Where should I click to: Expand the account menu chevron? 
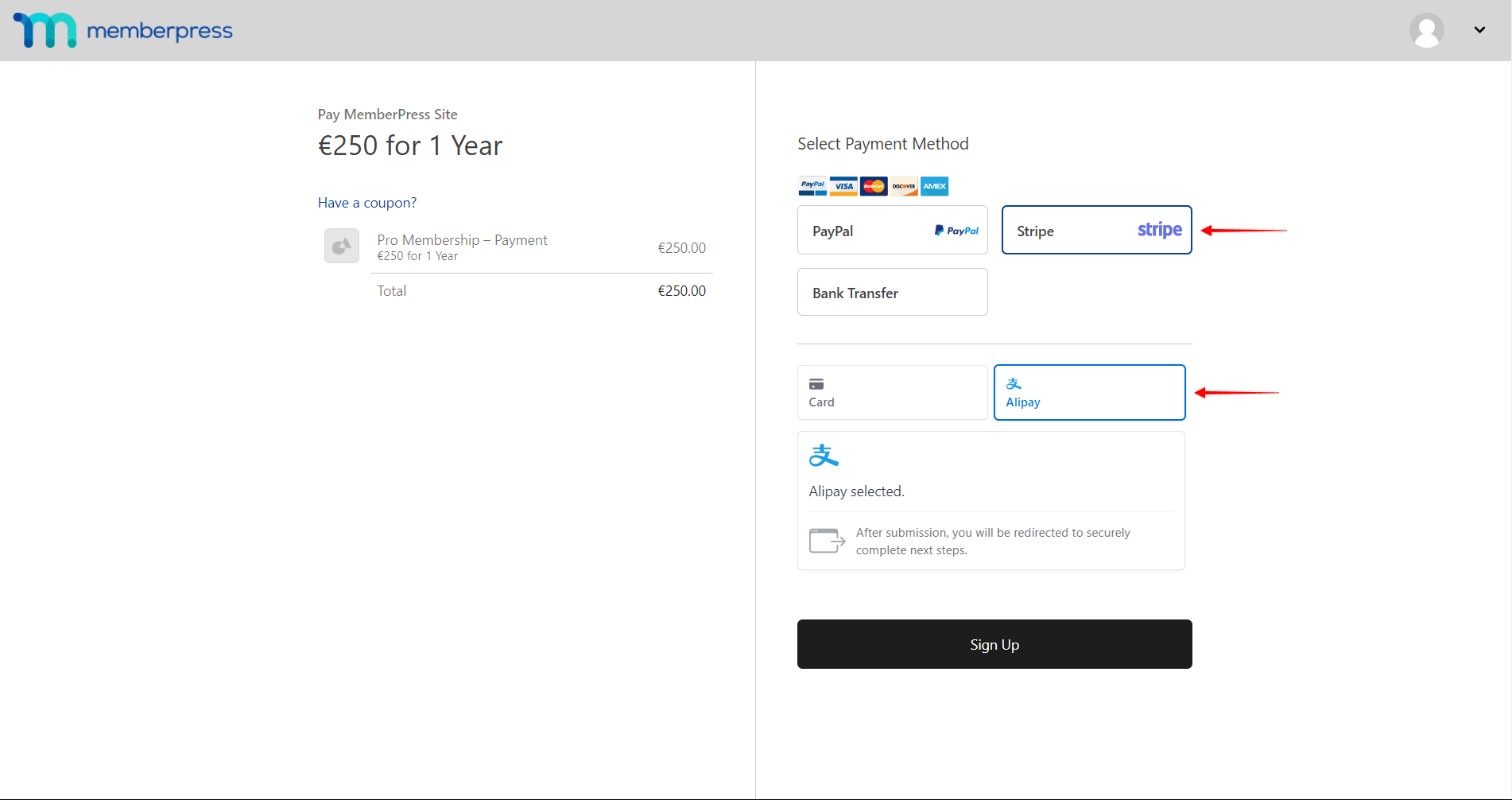pyautogui.click(x=1479, y=30)
